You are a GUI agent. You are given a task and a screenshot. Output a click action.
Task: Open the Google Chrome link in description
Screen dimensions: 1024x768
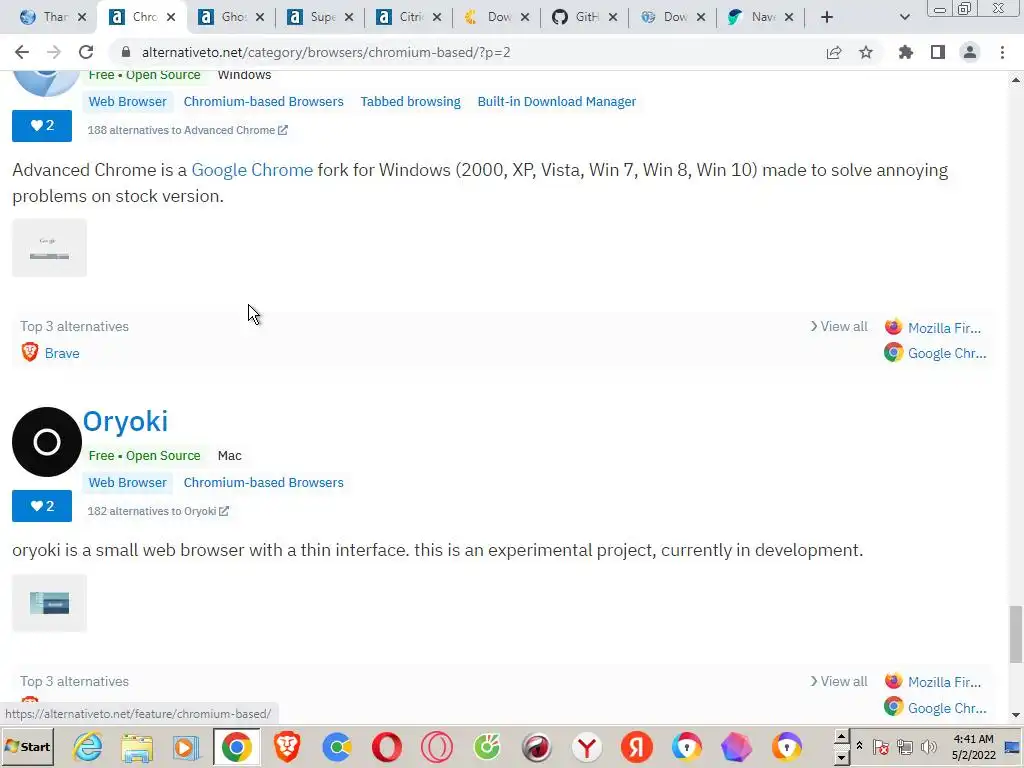(252, 170)
